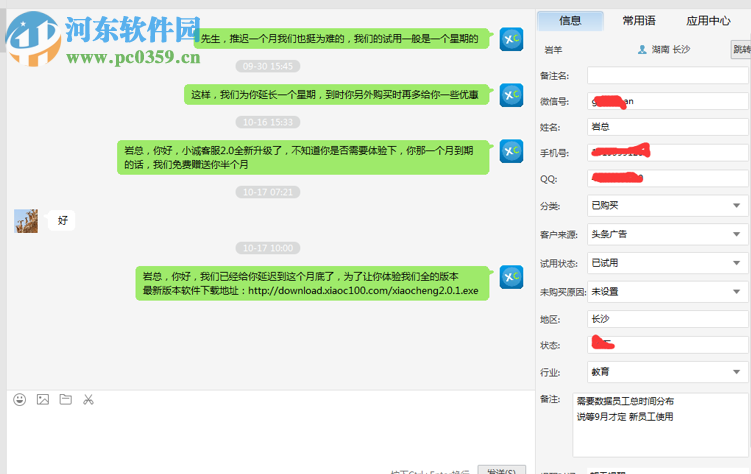Expand the 客户来源 dropdown showing 头条广告
The image size is (751, 474).
(667, 234)
